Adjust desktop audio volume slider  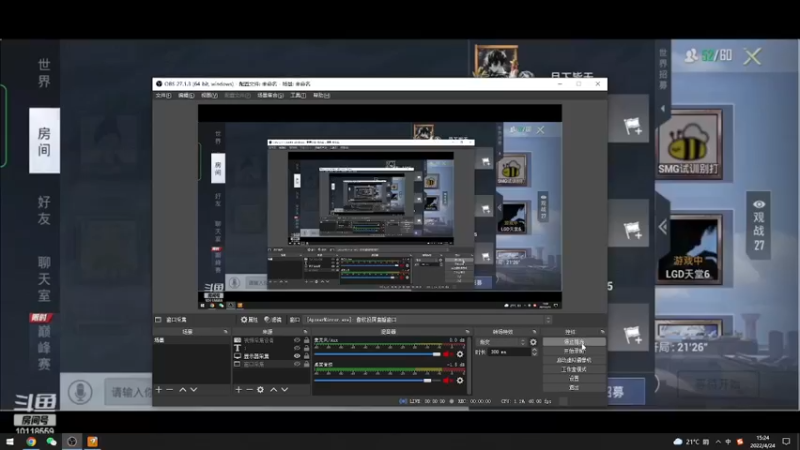point(378,380)
